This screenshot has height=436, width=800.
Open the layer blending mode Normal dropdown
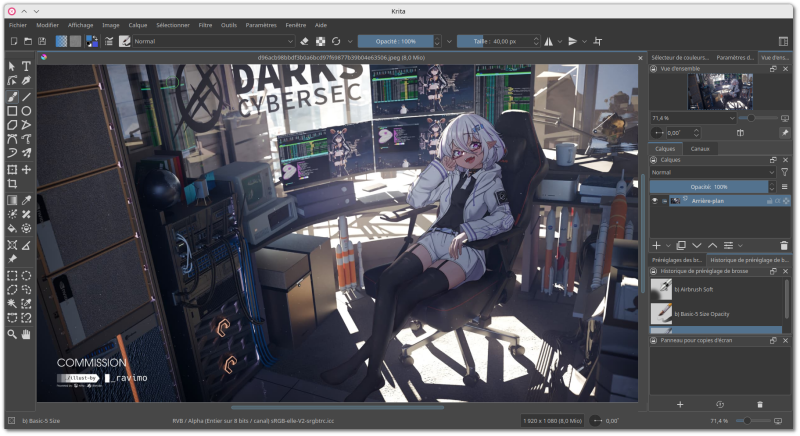[713, 172]
